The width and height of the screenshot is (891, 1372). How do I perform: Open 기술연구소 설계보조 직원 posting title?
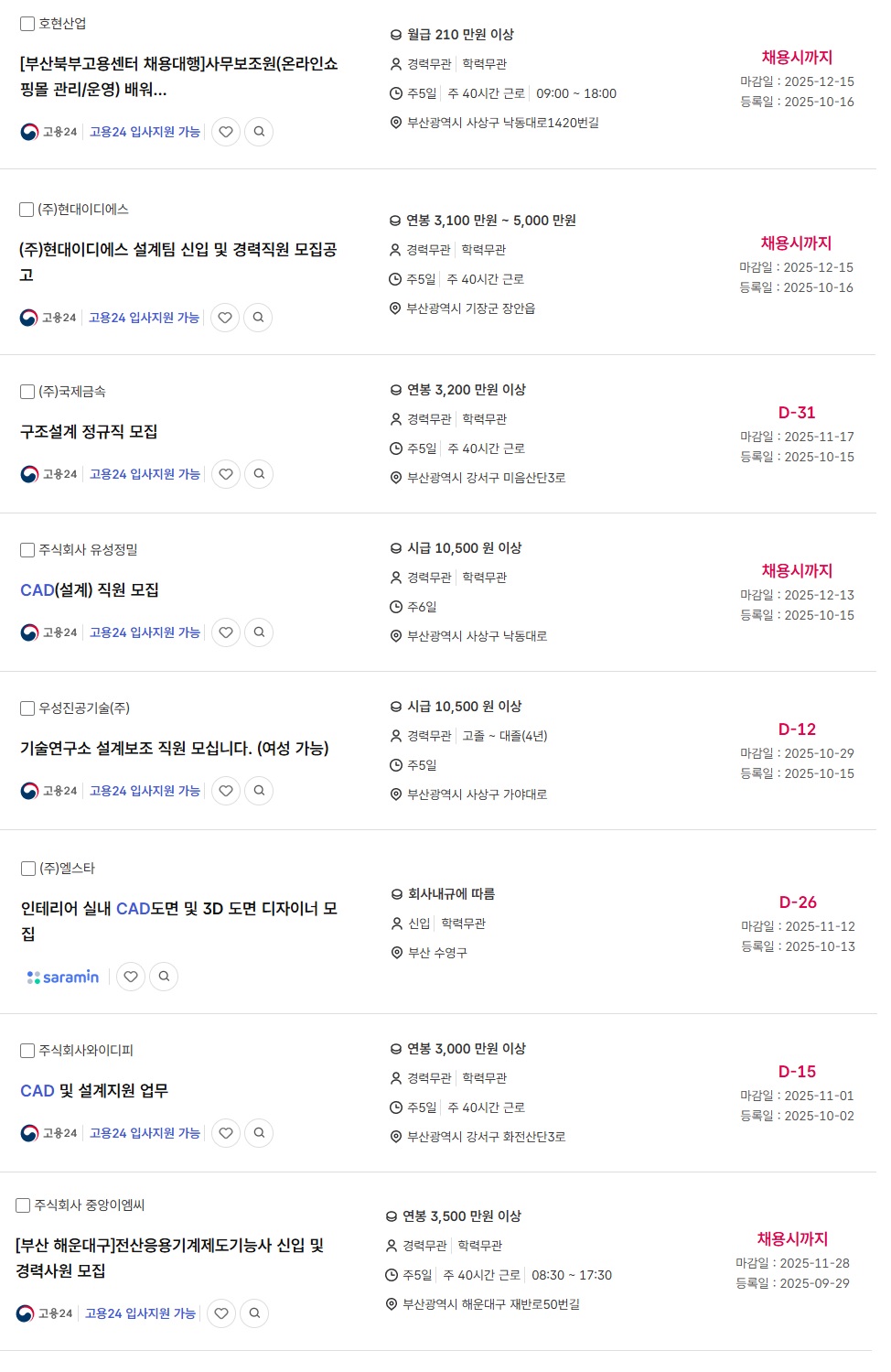point(174,749)
